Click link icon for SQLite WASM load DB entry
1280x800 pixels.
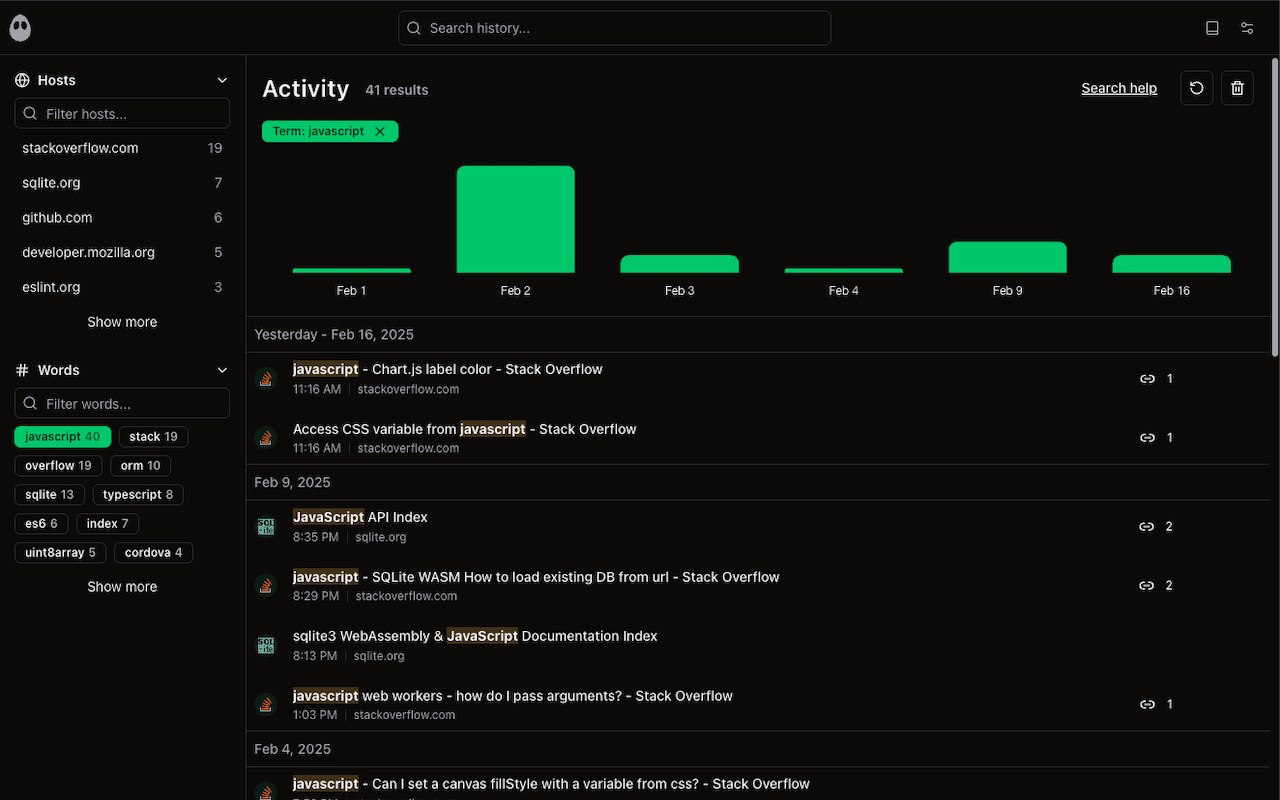[x=1147, y=586]
